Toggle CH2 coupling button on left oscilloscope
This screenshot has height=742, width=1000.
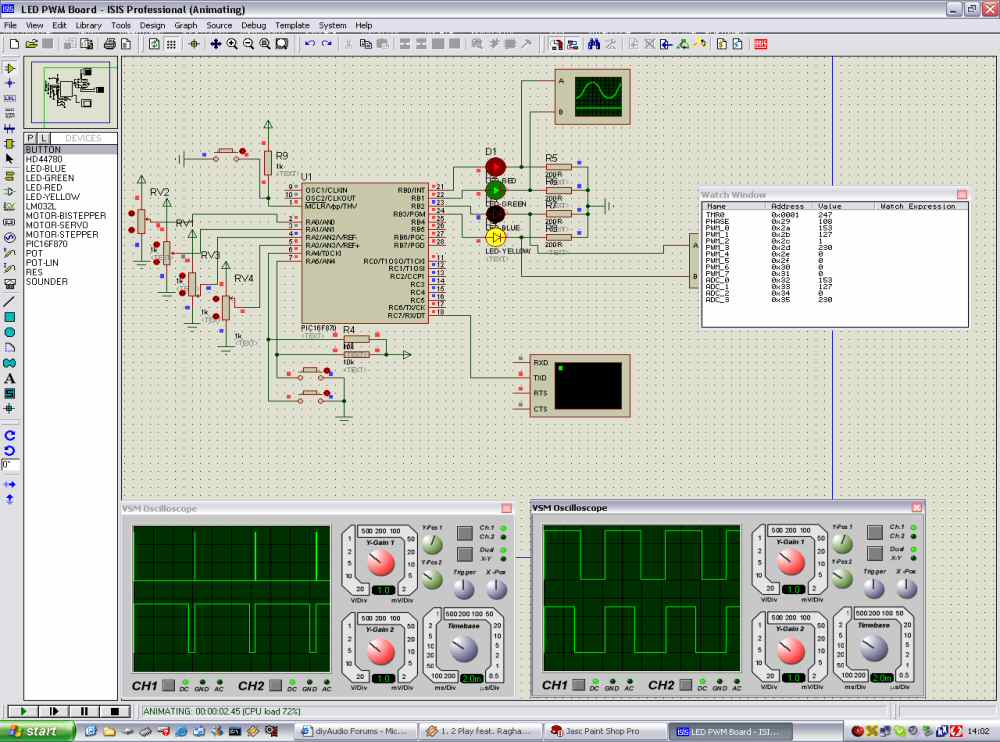click(x=276, y=685)
